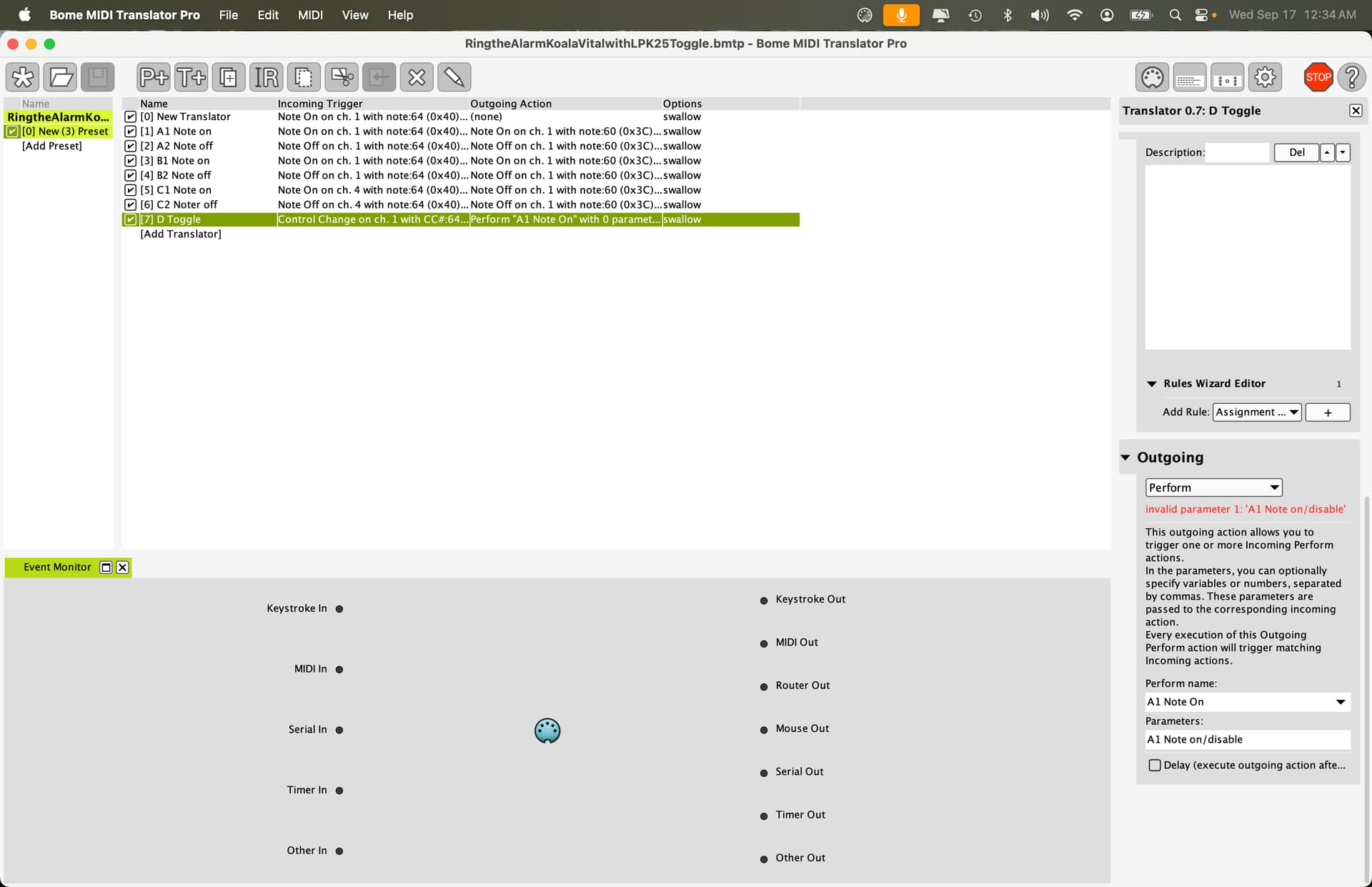
Task: Open macOS Spotlight search icon
Action: (x=1175, y=15)
